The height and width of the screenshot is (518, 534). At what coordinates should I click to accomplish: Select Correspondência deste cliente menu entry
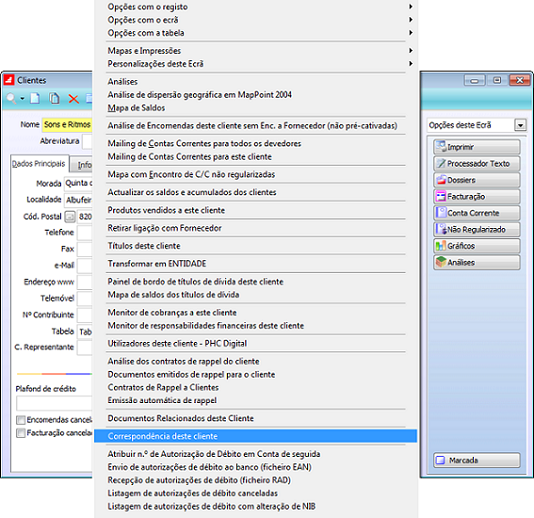point(255,436)
